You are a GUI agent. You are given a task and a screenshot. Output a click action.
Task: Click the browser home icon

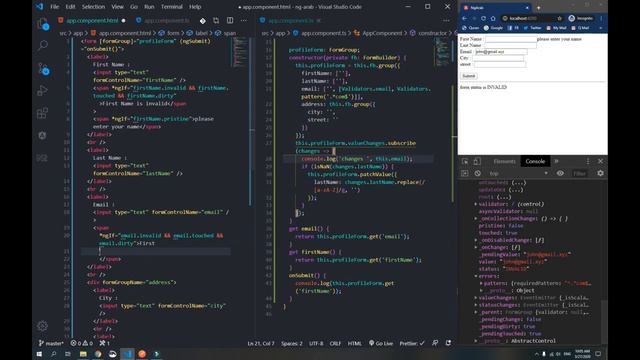[x=493, y=18]
